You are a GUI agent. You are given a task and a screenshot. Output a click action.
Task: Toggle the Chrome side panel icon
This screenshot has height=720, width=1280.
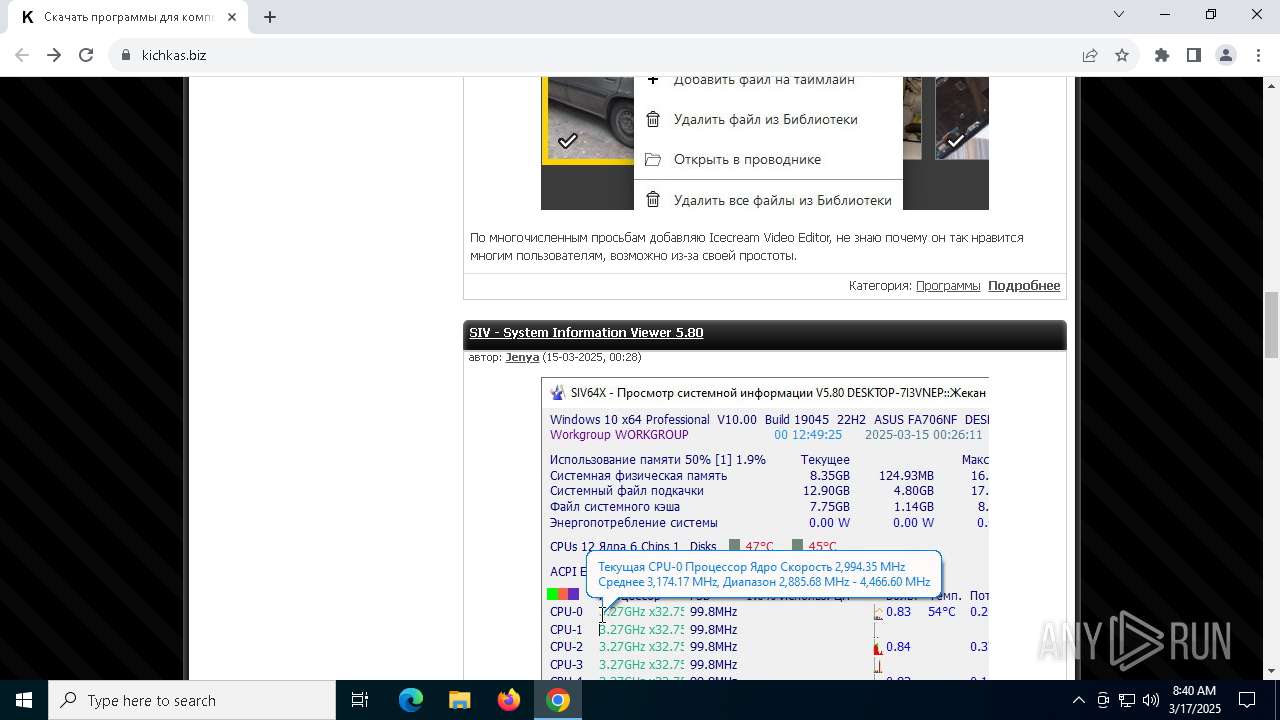[1194, 55]
